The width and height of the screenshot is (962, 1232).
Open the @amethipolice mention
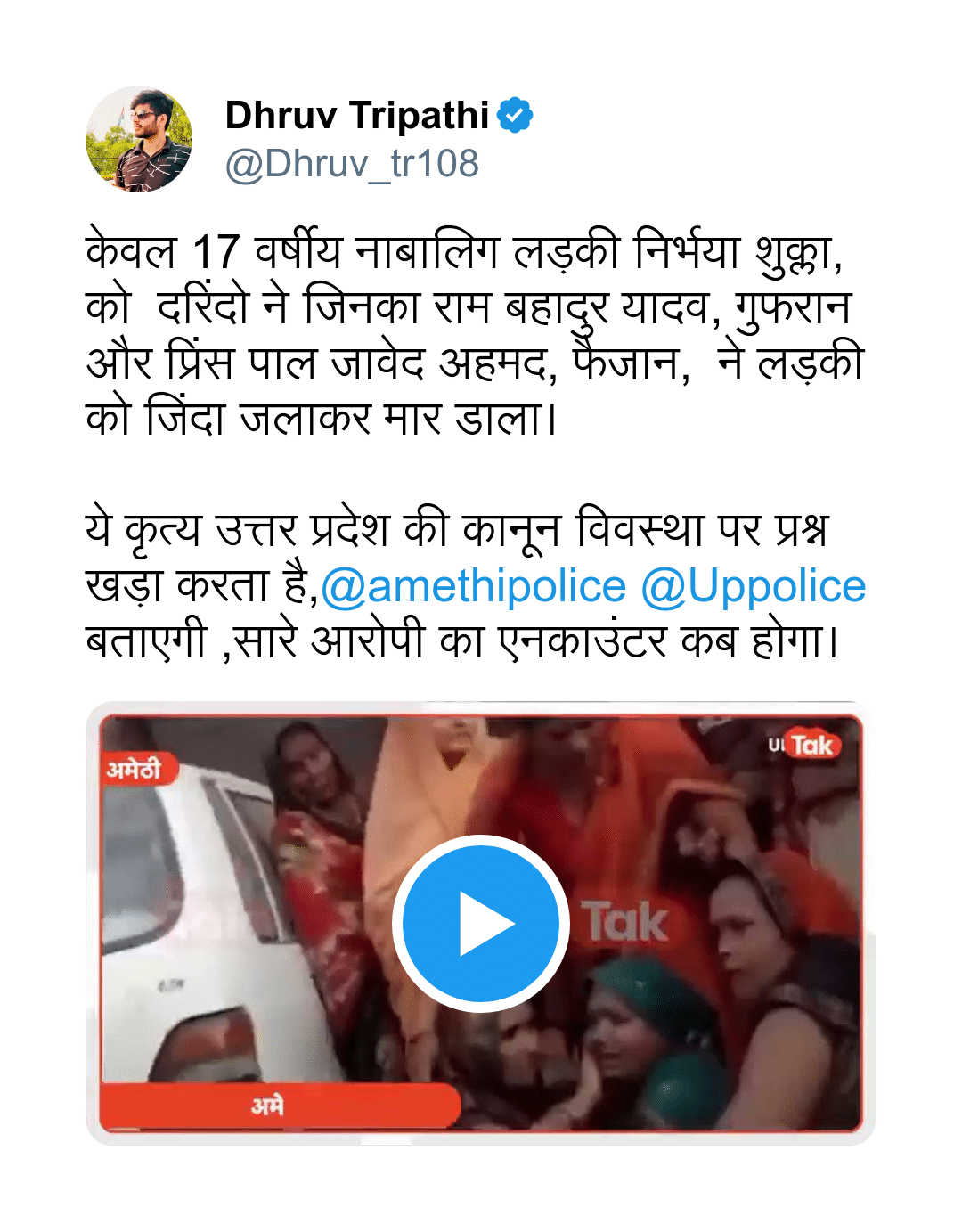(473, 587)
